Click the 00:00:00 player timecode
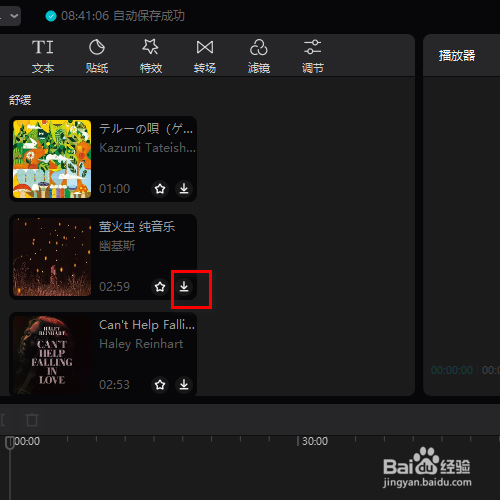 coord(452,370)
